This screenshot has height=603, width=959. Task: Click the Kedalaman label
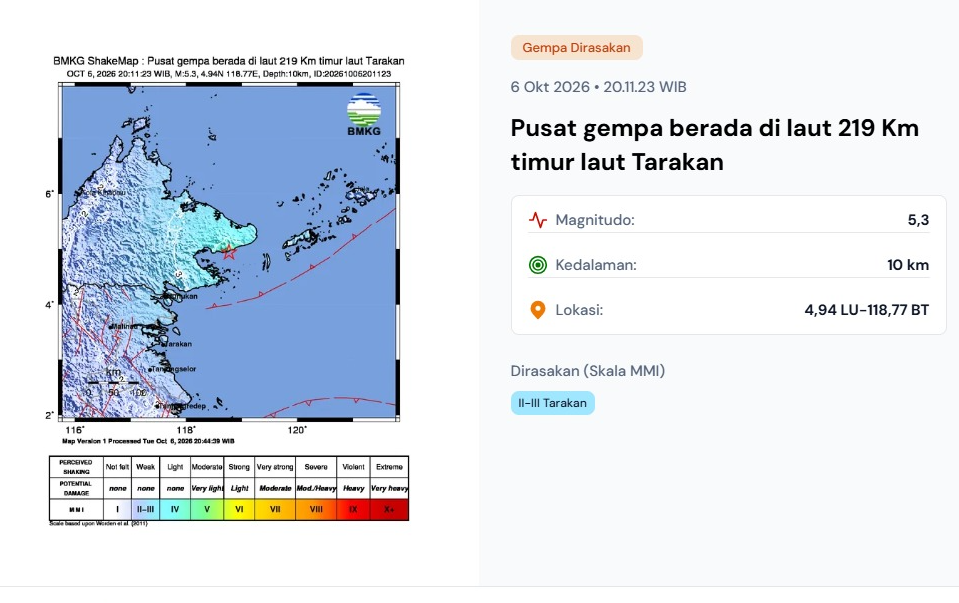(596, 265)
